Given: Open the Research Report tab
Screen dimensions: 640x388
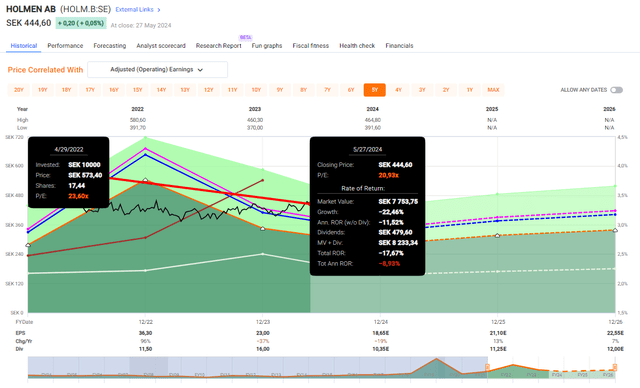Looking at the screenshot, I should pyautogui.click(x=218, y=46).
